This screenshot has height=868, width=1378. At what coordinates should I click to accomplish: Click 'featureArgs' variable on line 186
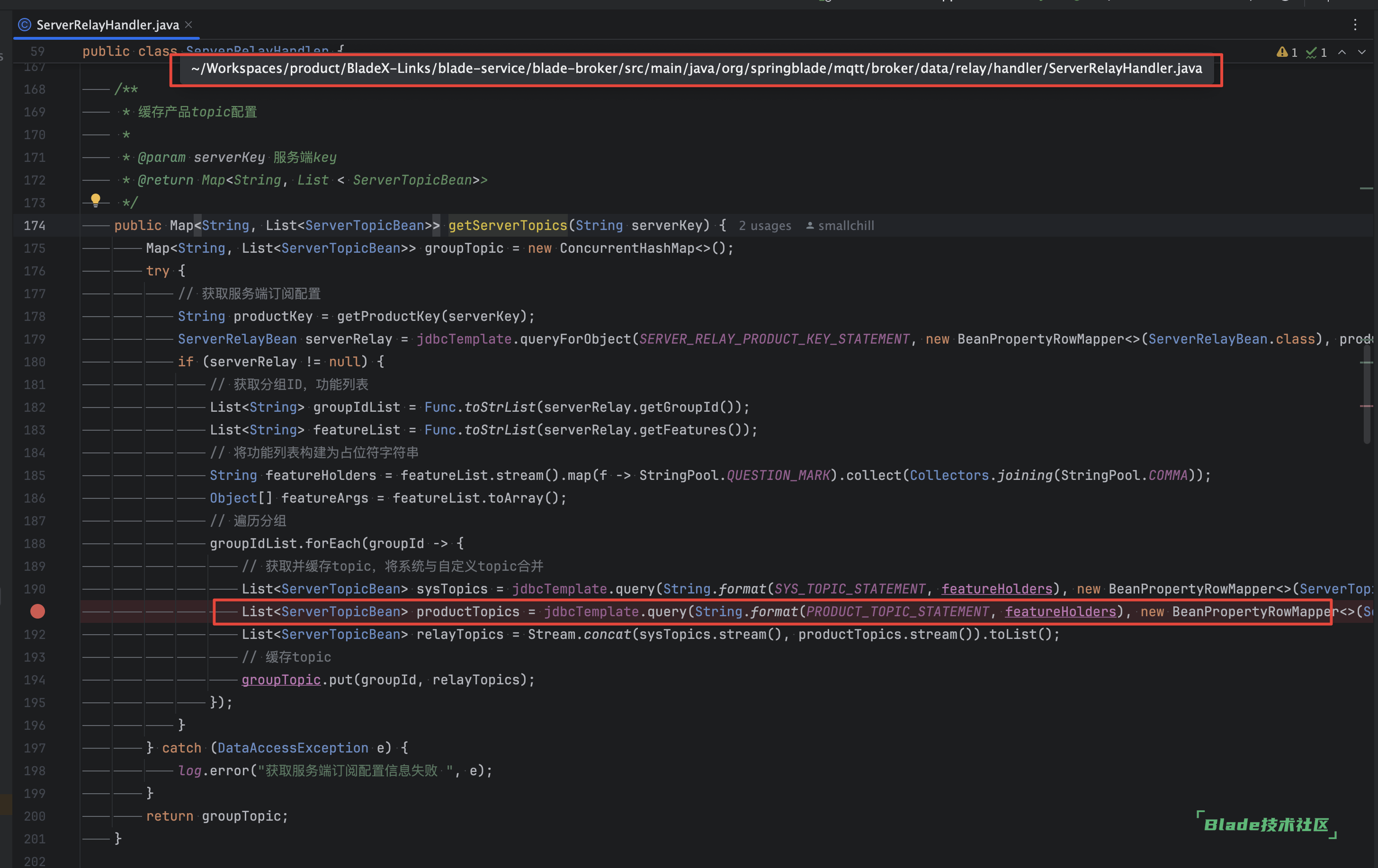click(x=325, y=498)
